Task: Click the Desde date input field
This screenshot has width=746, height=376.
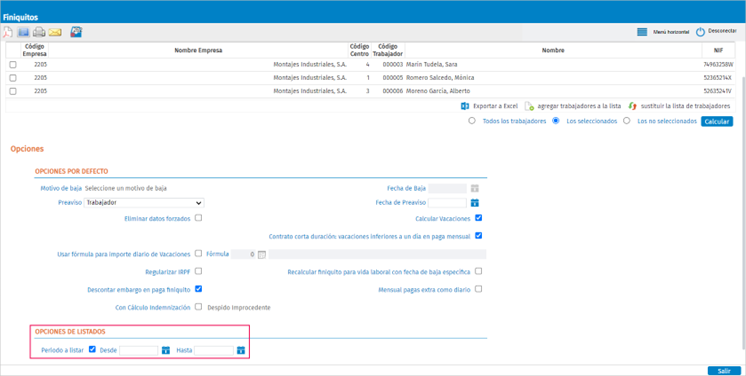Action: 138,351
